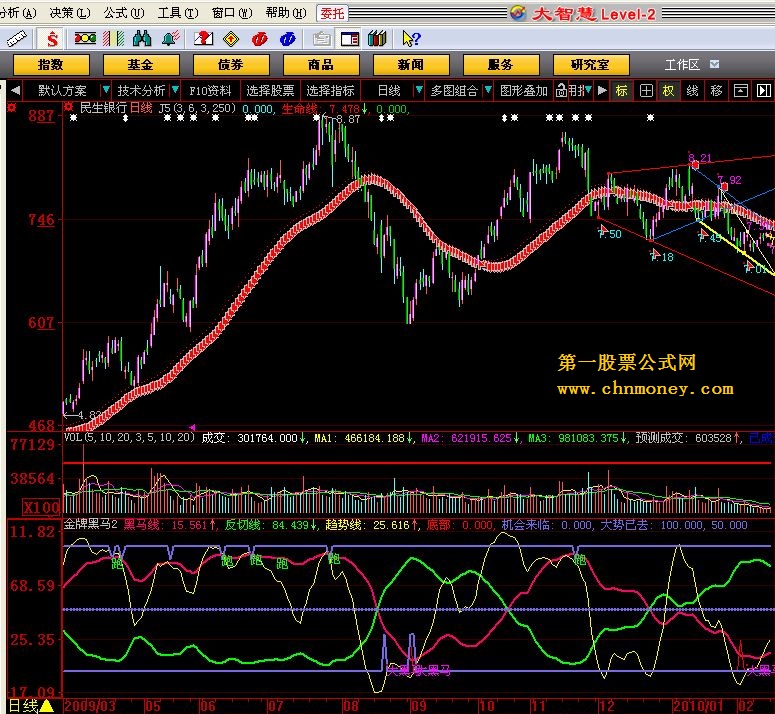Open the books library icon

[x=377, y=39]
